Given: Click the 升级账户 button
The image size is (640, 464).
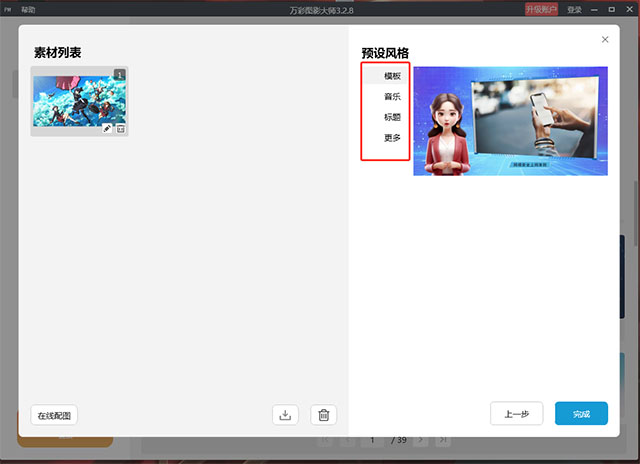Looking at the screenshot, I should pyautogui.click(x=541, y=9).
